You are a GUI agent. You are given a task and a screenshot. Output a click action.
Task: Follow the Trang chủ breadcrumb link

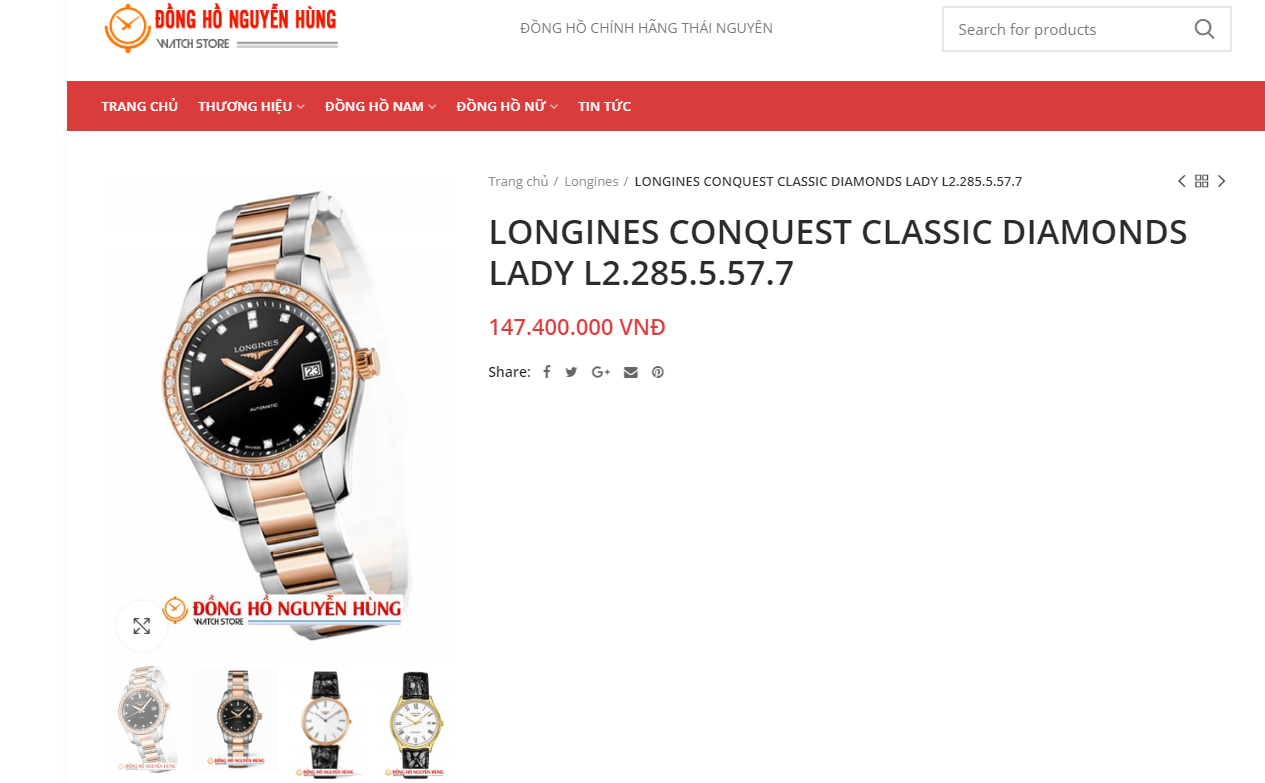(x=518, y=181)
